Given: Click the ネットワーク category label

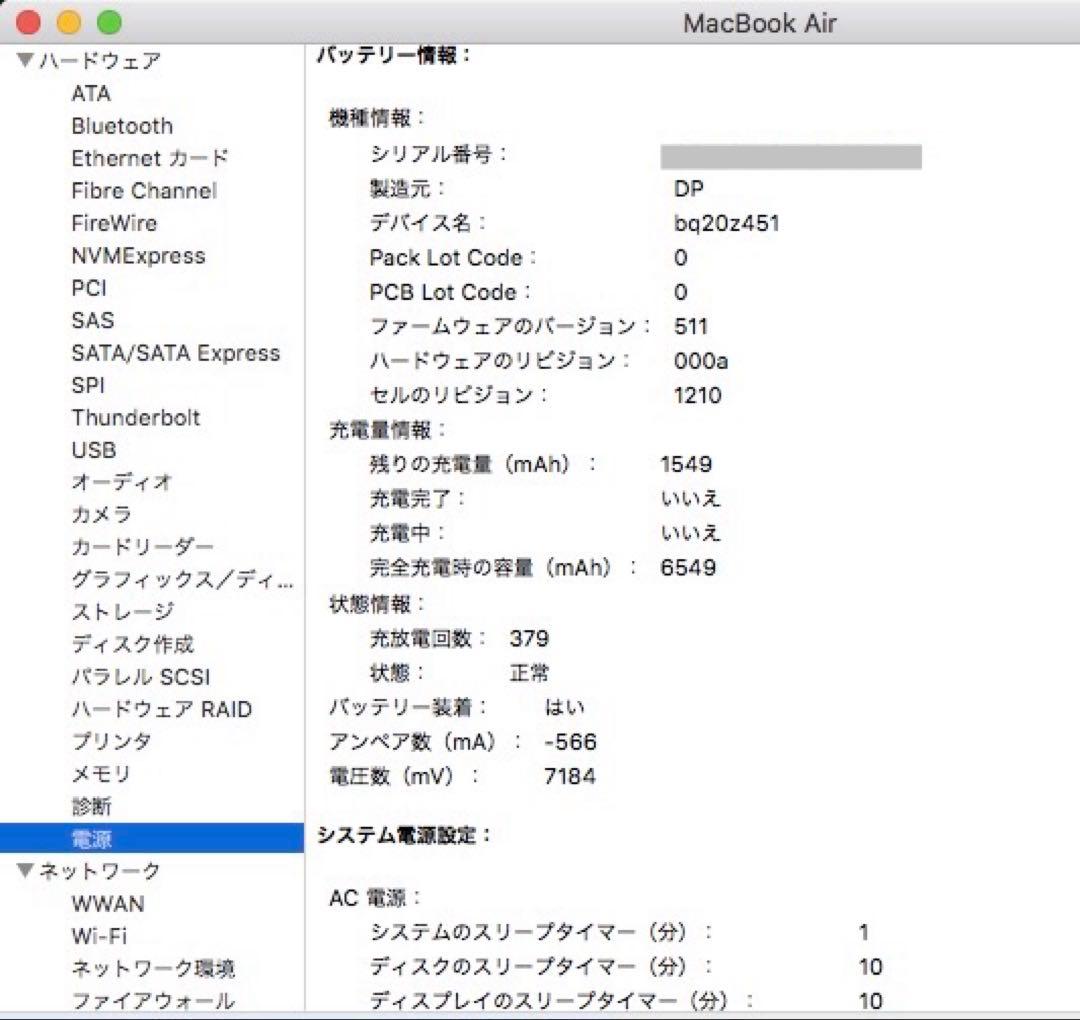Looking at the screenshot, I should pyautogui.click(x=100, y=871).
